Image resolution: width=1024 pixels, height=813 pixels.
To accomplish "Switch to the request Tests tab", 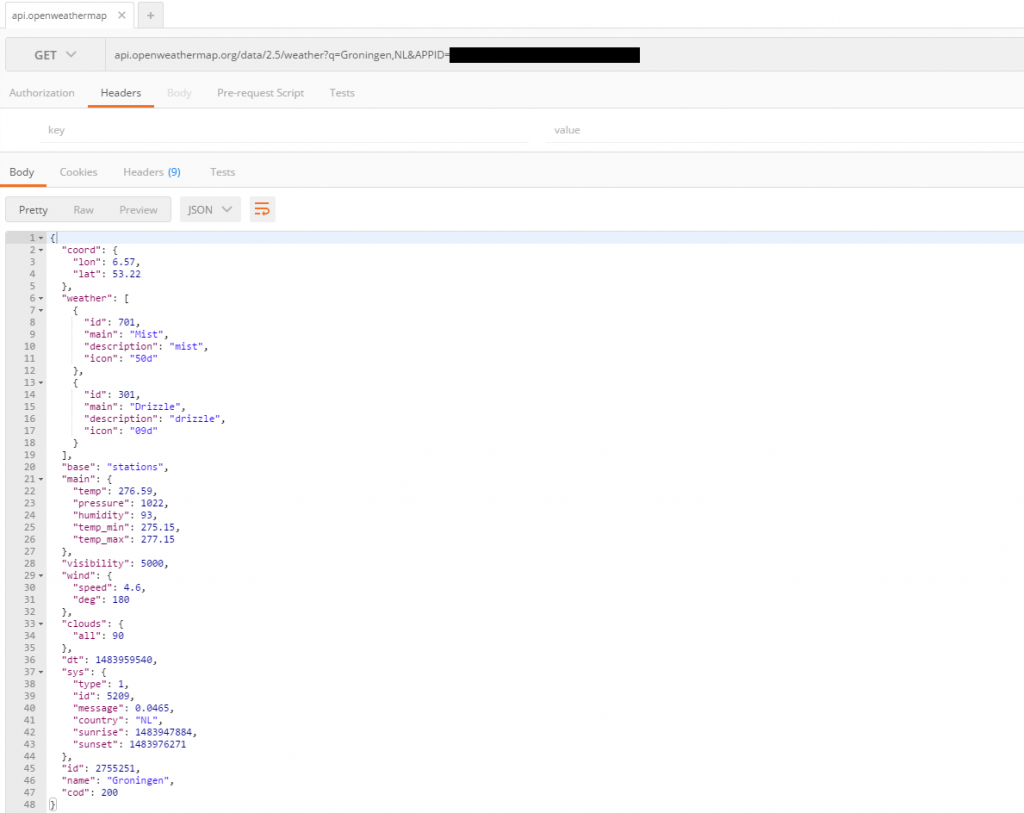I will tap(341, 92).
